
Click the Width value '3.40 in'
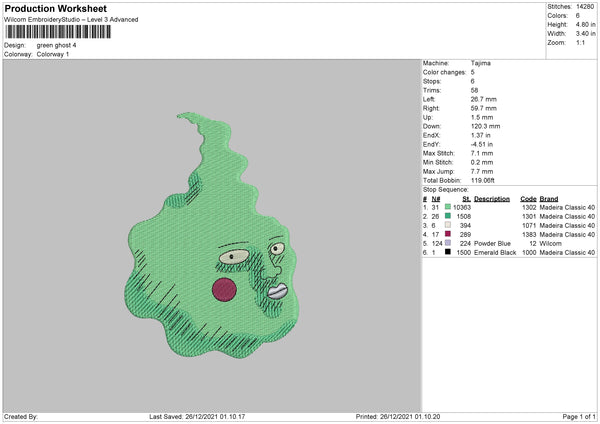coord(585,34)
